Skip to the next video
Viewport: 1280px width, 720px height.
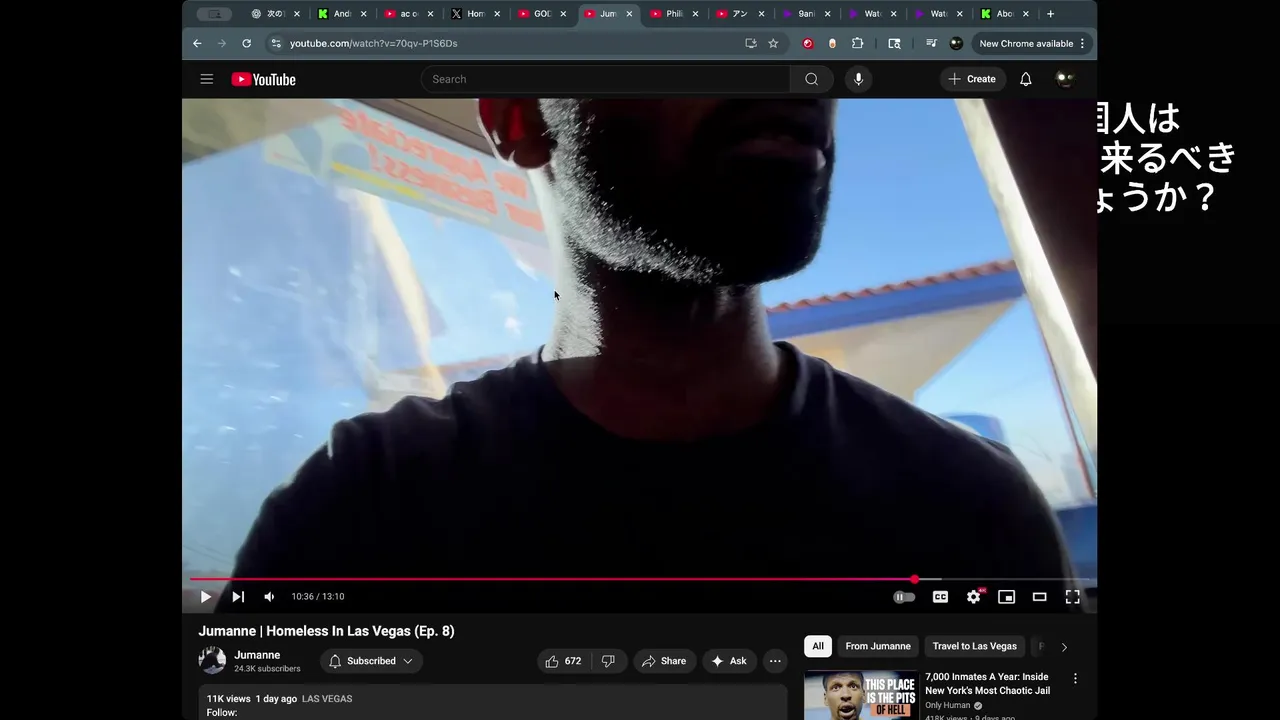tap(238, 597)
